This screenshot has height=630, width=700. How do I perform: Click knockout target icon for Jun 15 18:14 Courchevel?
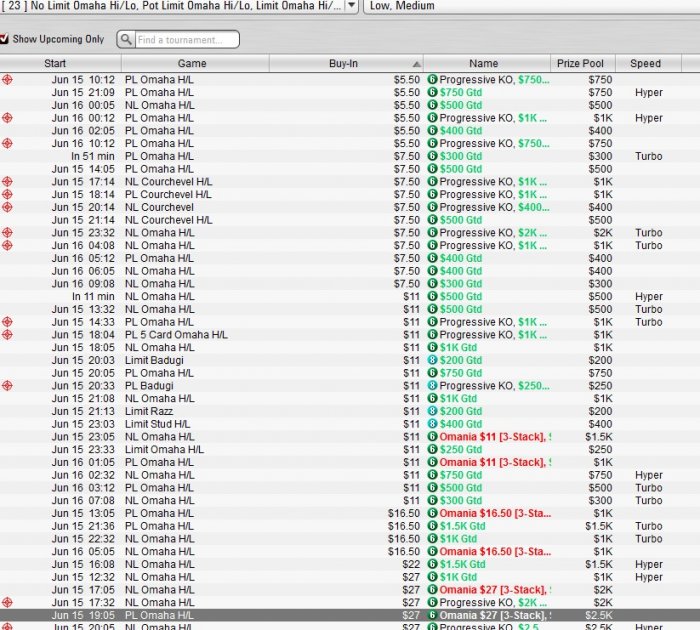[x=7, y=194]
